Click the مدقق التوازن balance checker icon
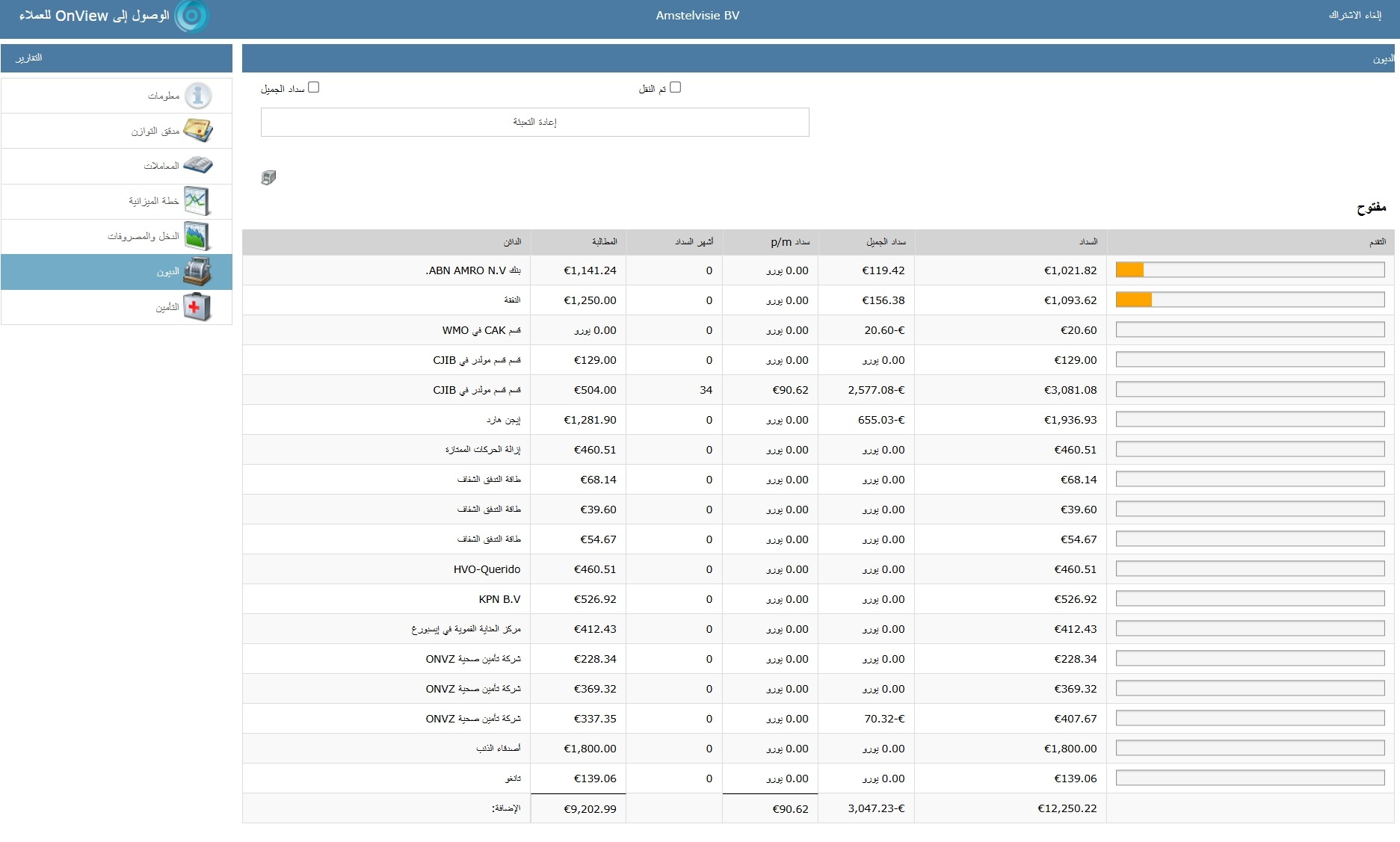The height and width of the screenshot is (842, 1400). click(x=198, y=131)
